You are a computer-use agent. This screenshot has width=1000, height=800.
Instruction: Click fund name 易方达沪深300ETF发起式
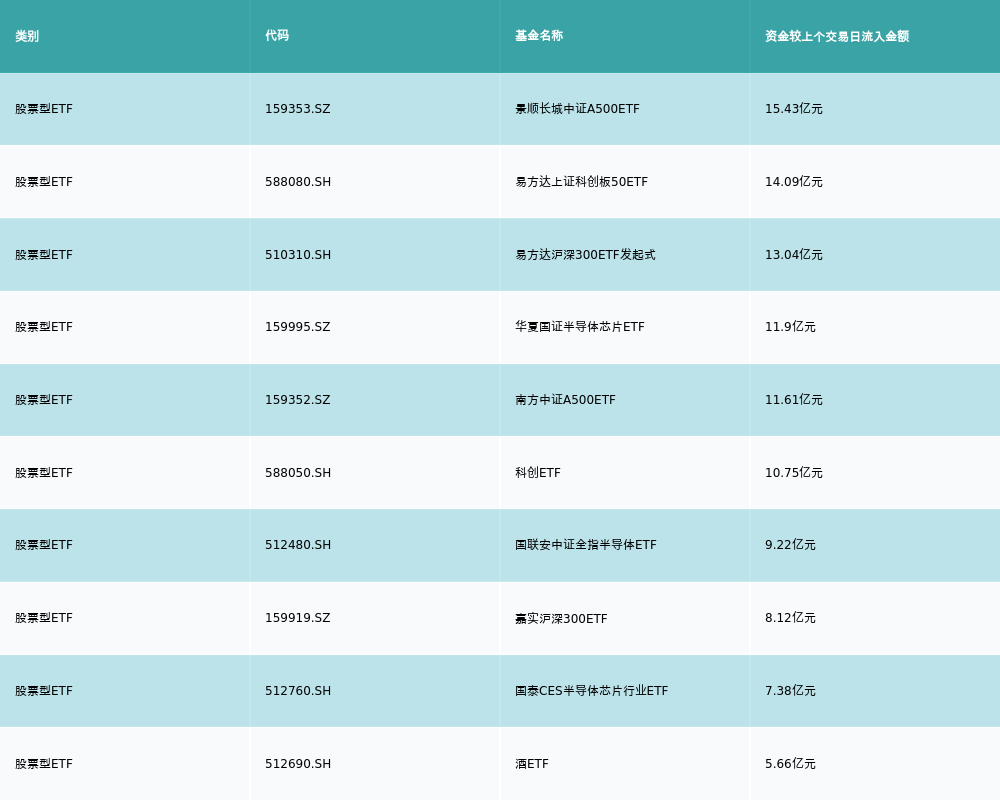pyautogui.click(x=585, y=255)
